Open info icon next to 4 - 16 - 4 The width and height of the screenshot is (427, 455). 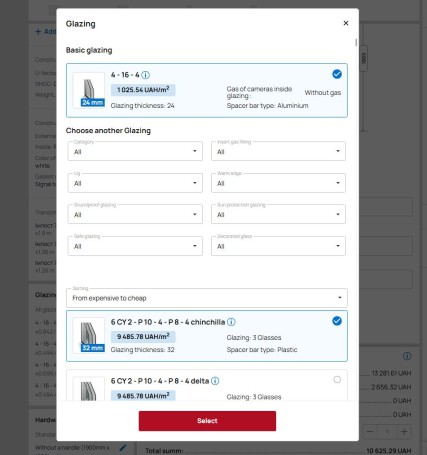click(x=145, y=75)
